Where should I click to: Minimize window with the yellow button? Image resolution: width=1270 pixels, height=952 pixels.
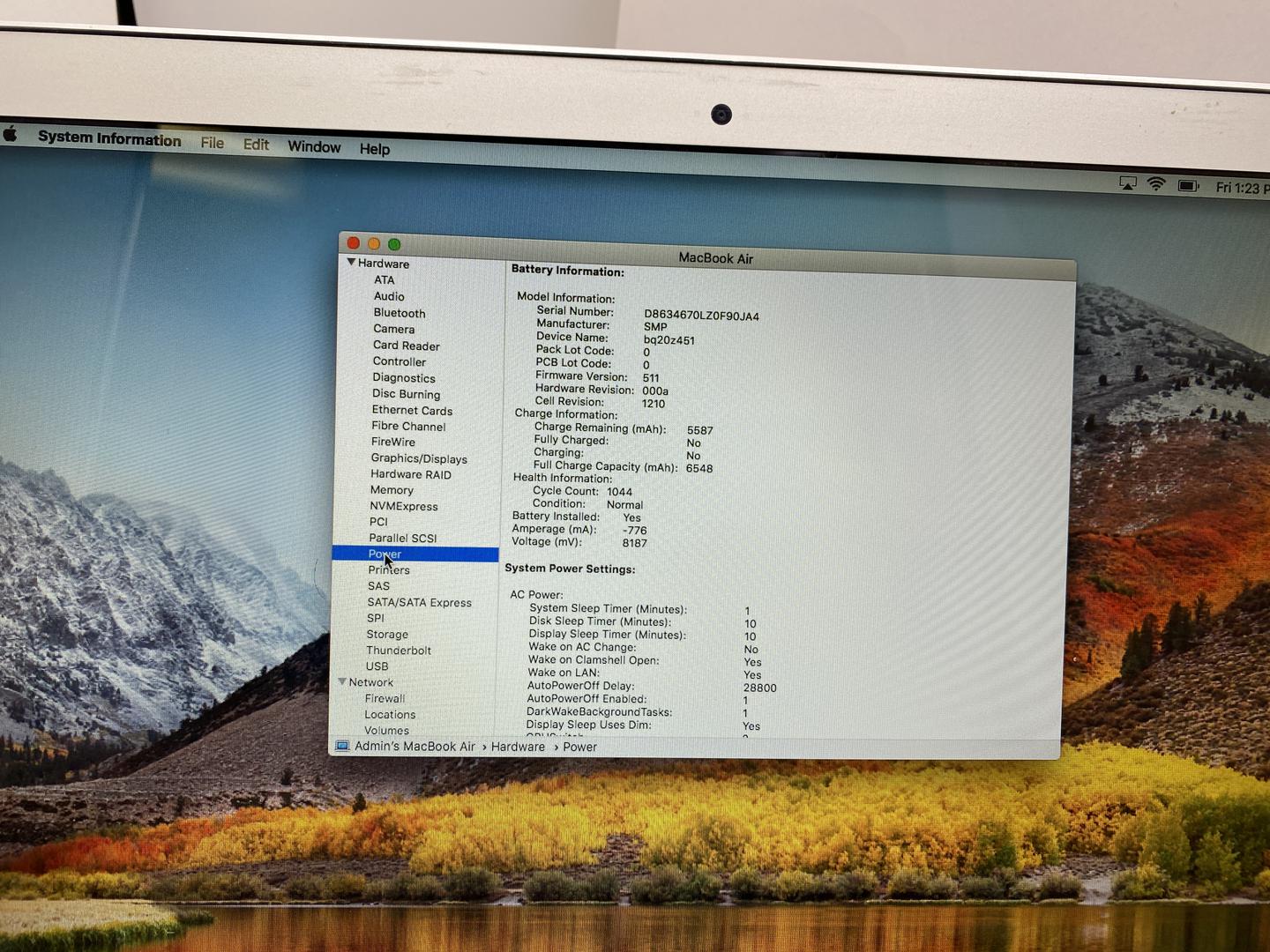tap(374, 244)
